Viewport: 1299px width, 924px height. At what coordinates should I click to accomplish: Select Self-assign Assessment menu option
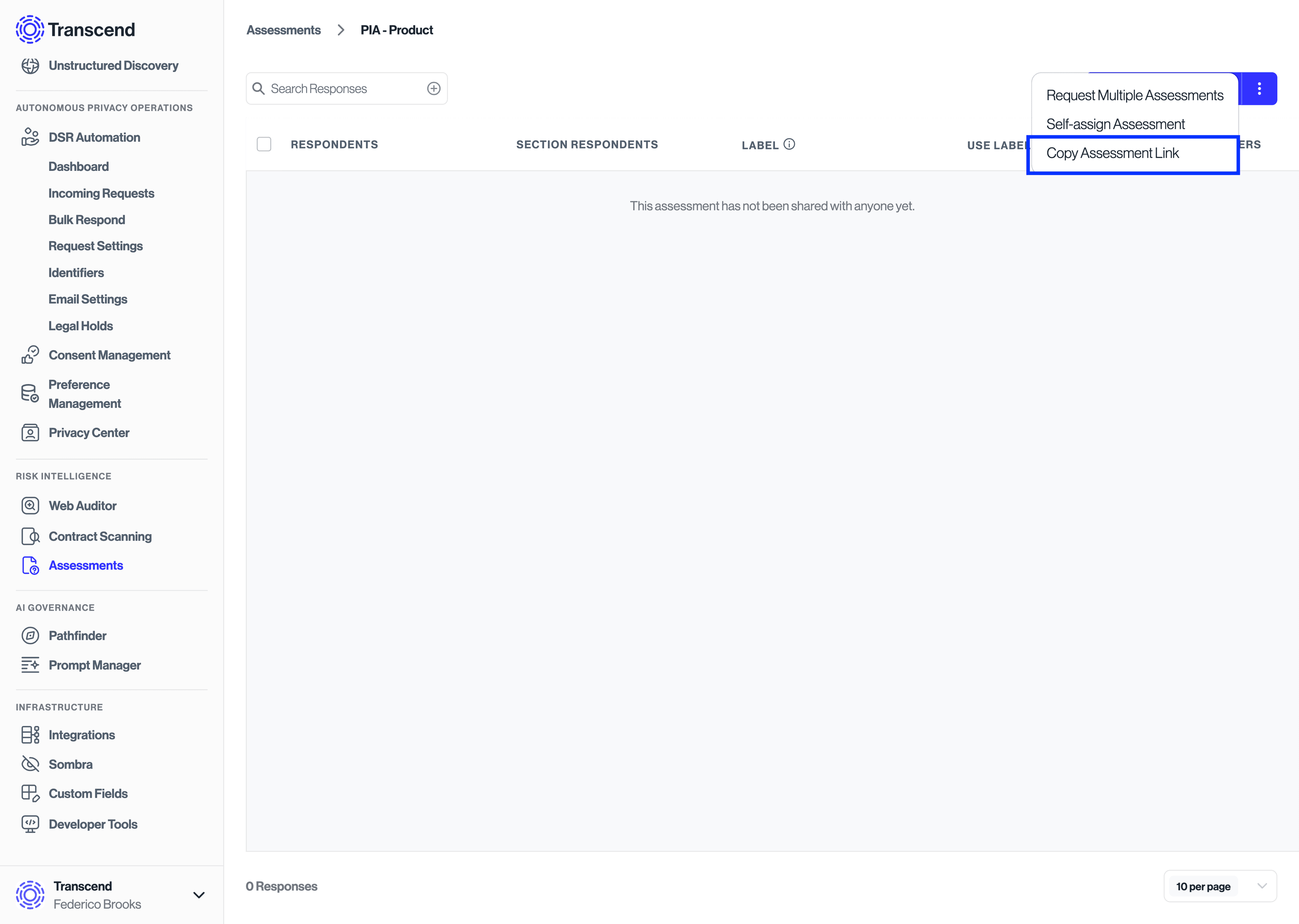point(1115,123)
